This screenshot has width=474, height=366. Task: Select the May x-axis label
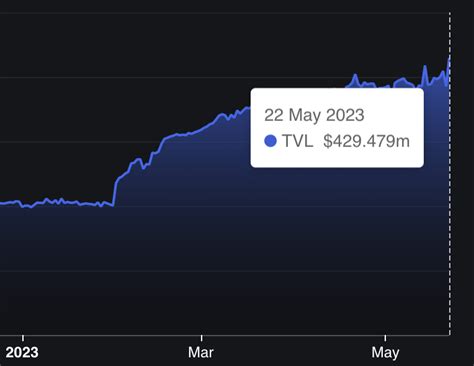click(385, 353)
